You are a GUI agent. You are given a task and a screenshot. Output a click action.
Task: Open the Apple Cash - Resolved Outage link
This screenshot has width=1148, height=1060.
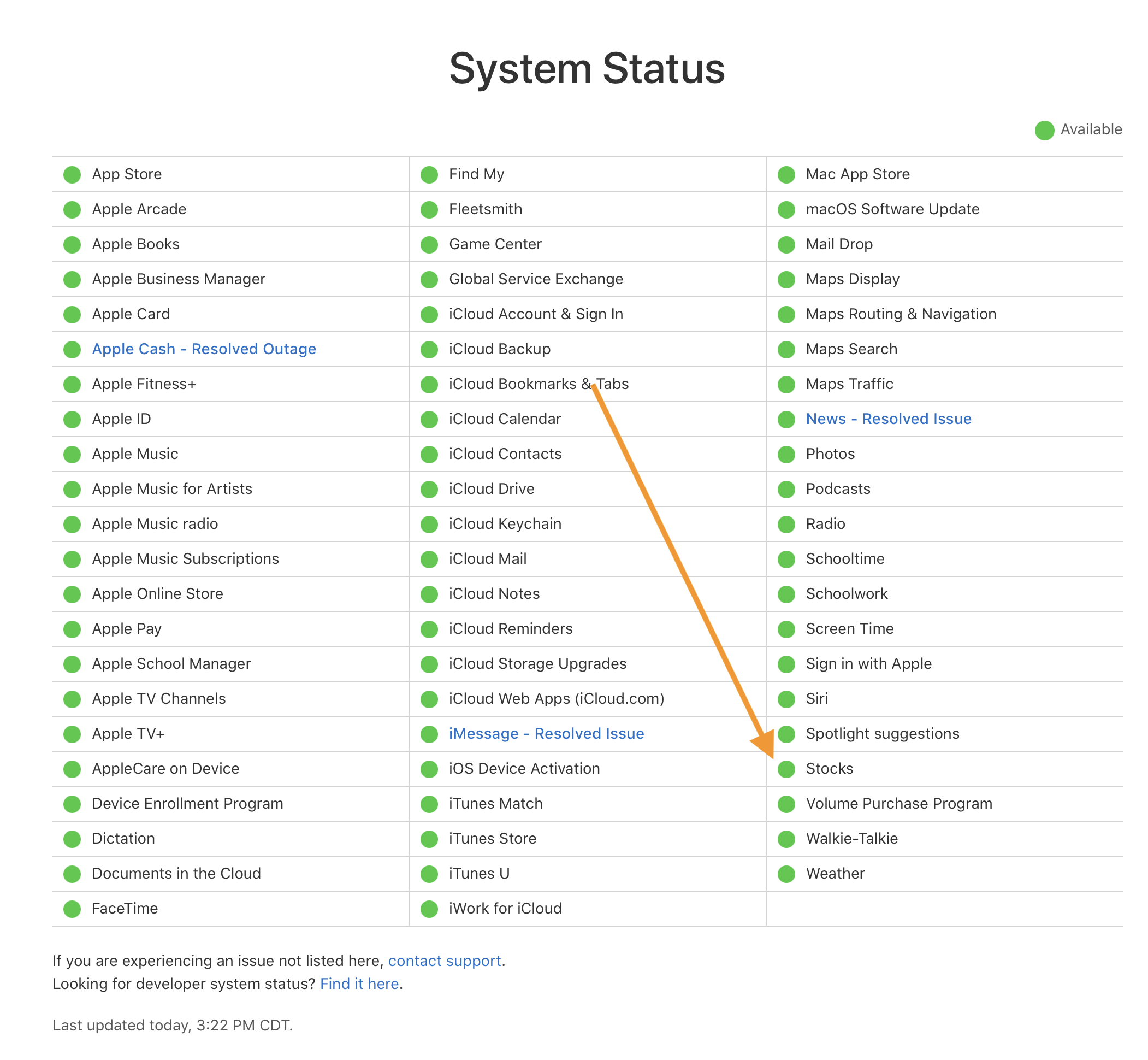coord(204,349)
